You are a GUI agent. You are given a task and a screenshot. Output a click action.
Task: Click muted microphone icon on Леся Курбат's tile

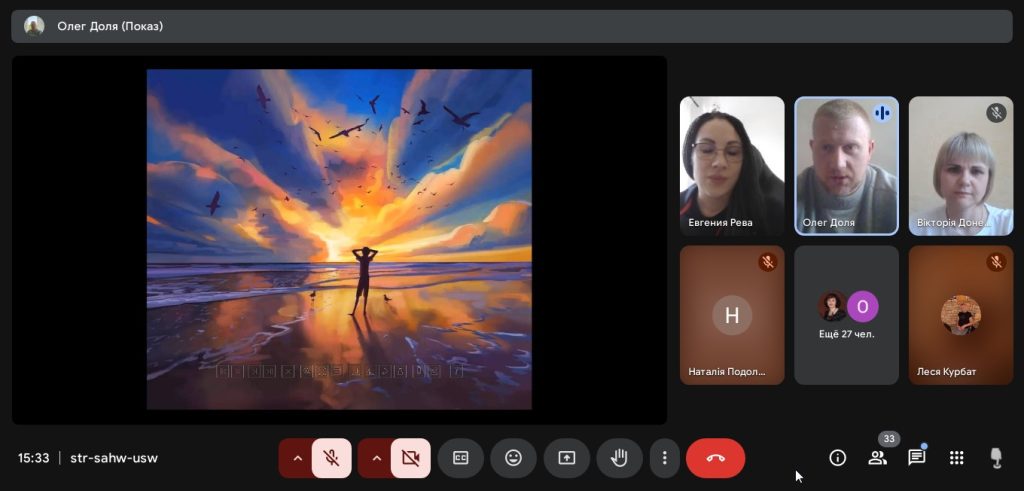click(x=996, y=262)
